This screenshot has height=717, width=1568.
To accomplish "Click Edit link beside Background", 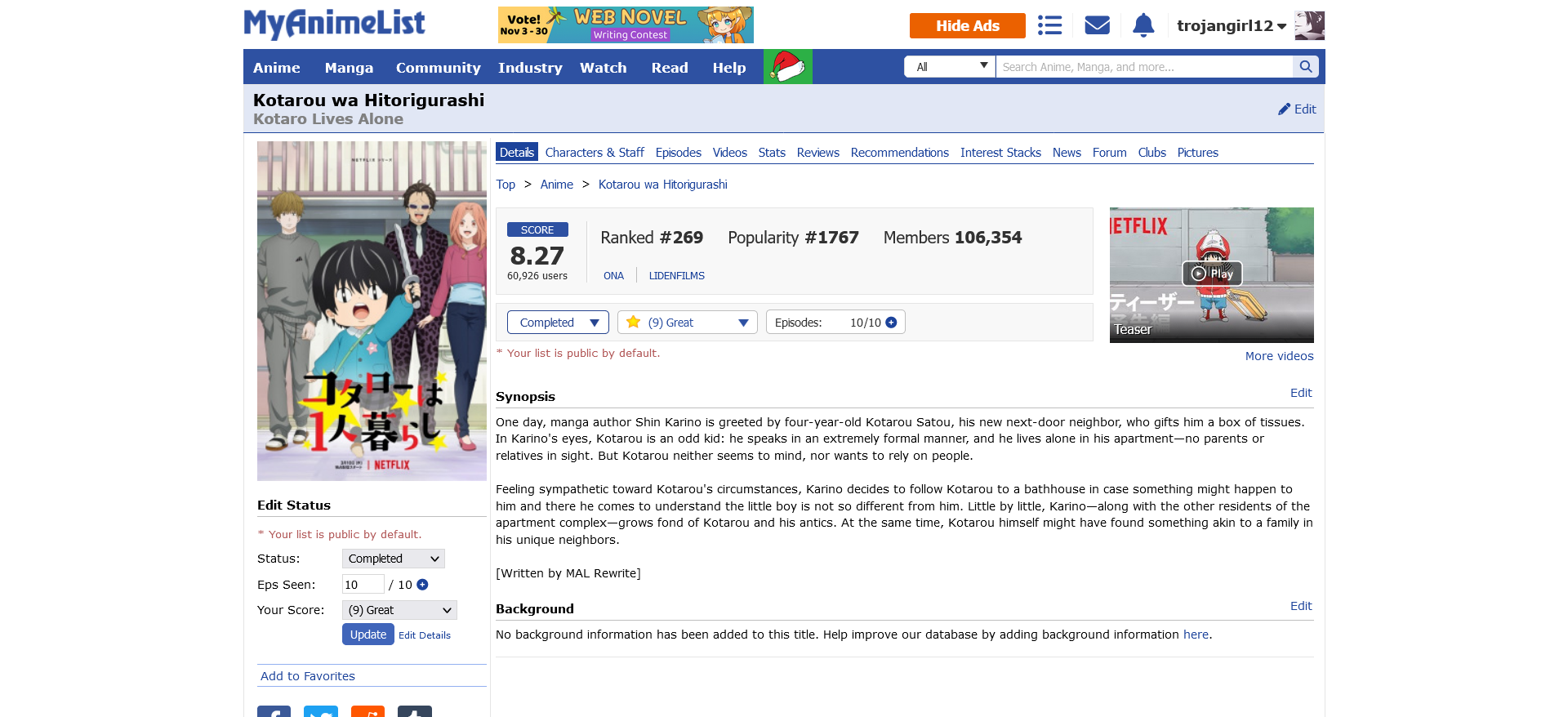I will 1301,606.
